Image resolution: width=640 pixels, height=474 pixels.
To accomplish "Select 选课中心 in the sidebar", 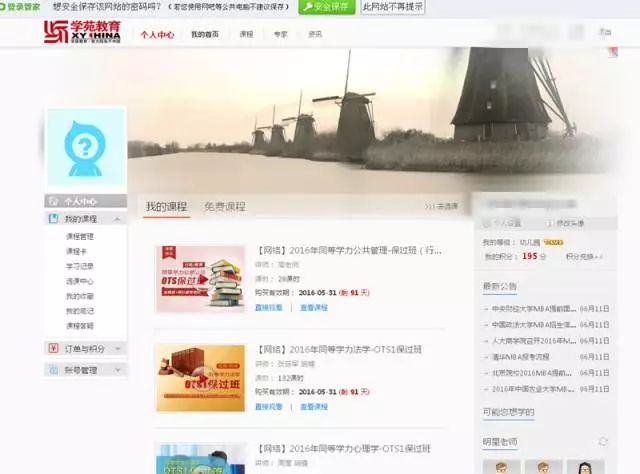I will tap(80, 281).
